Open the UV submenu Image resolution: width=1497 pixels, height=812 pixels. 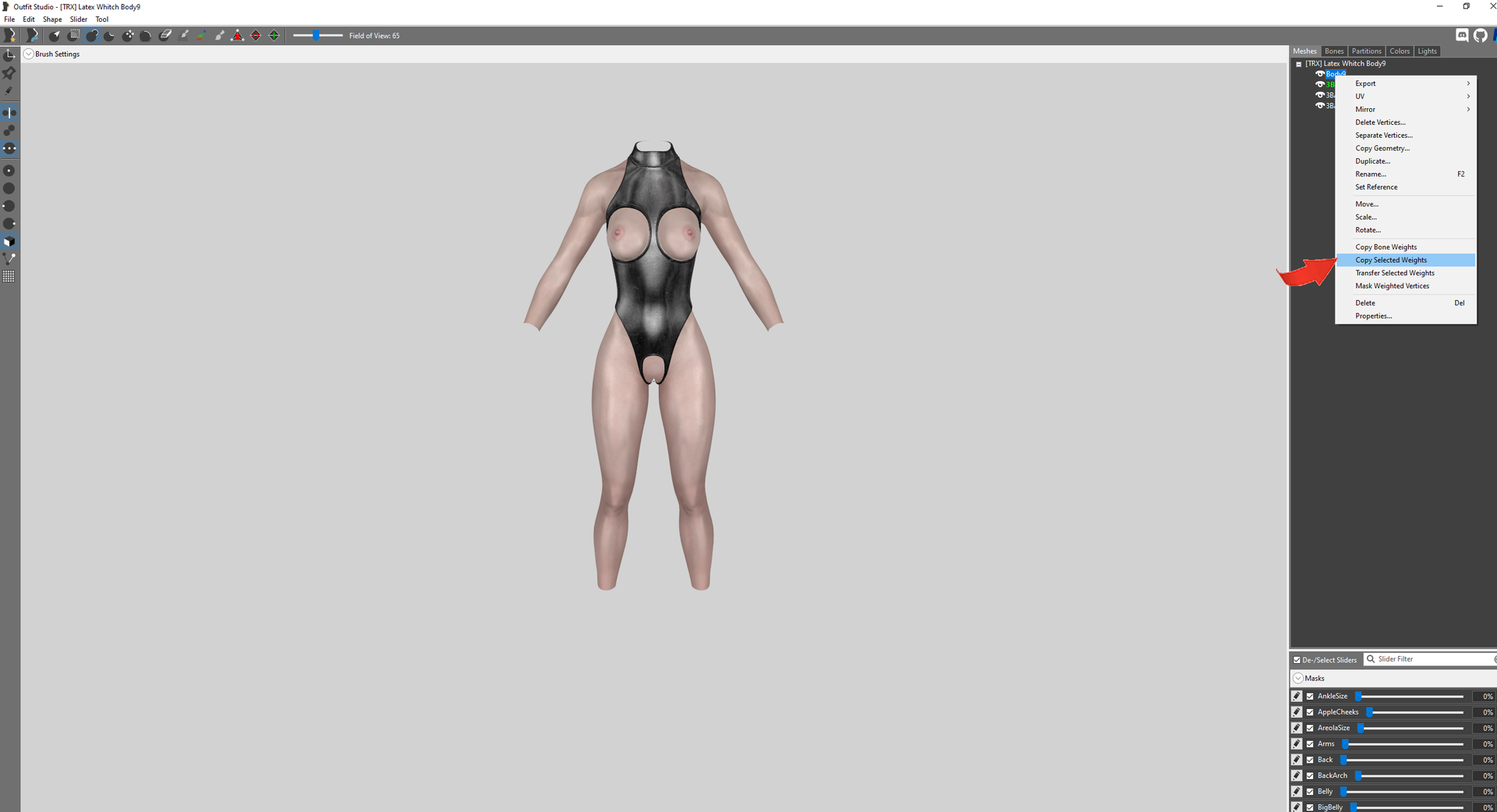point(1406,97)
